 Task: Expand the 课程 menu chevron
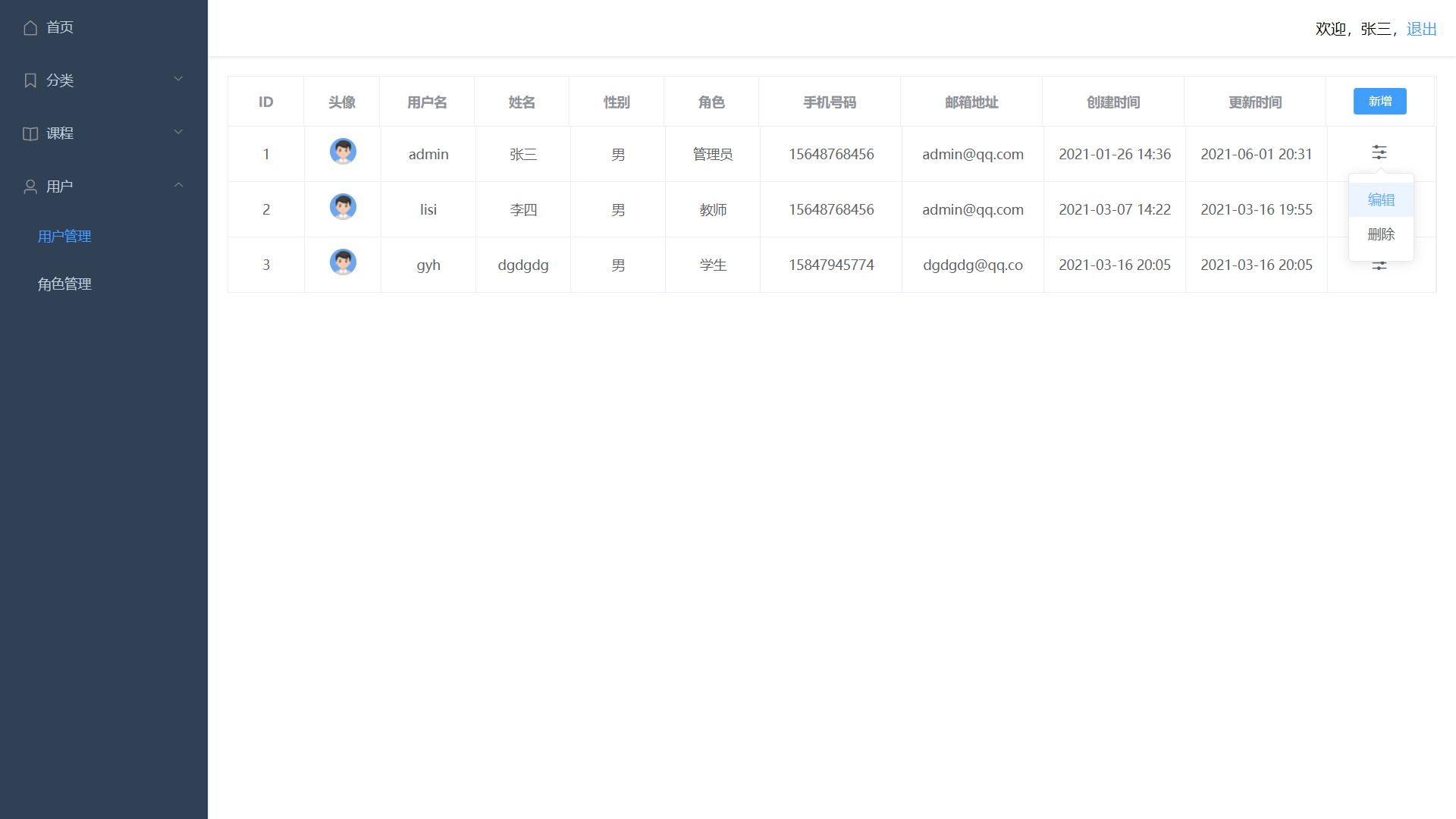point(178,132)
